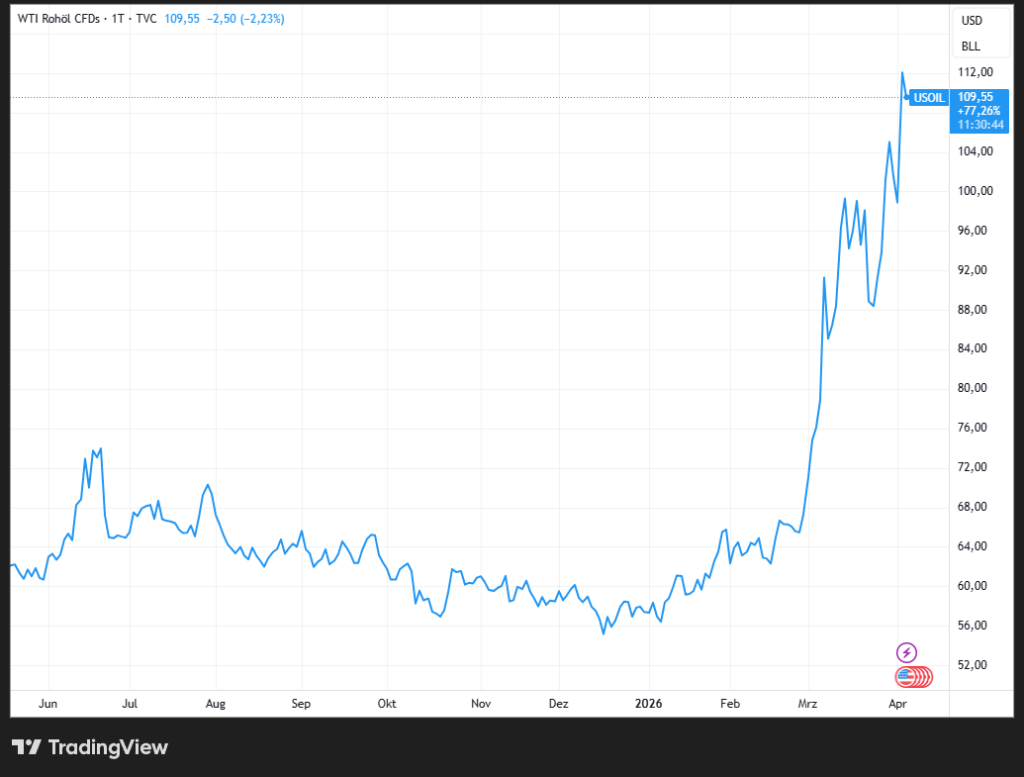Click the 52,00 level on price axis
The image size is (1024, 777).
point(975,665)
